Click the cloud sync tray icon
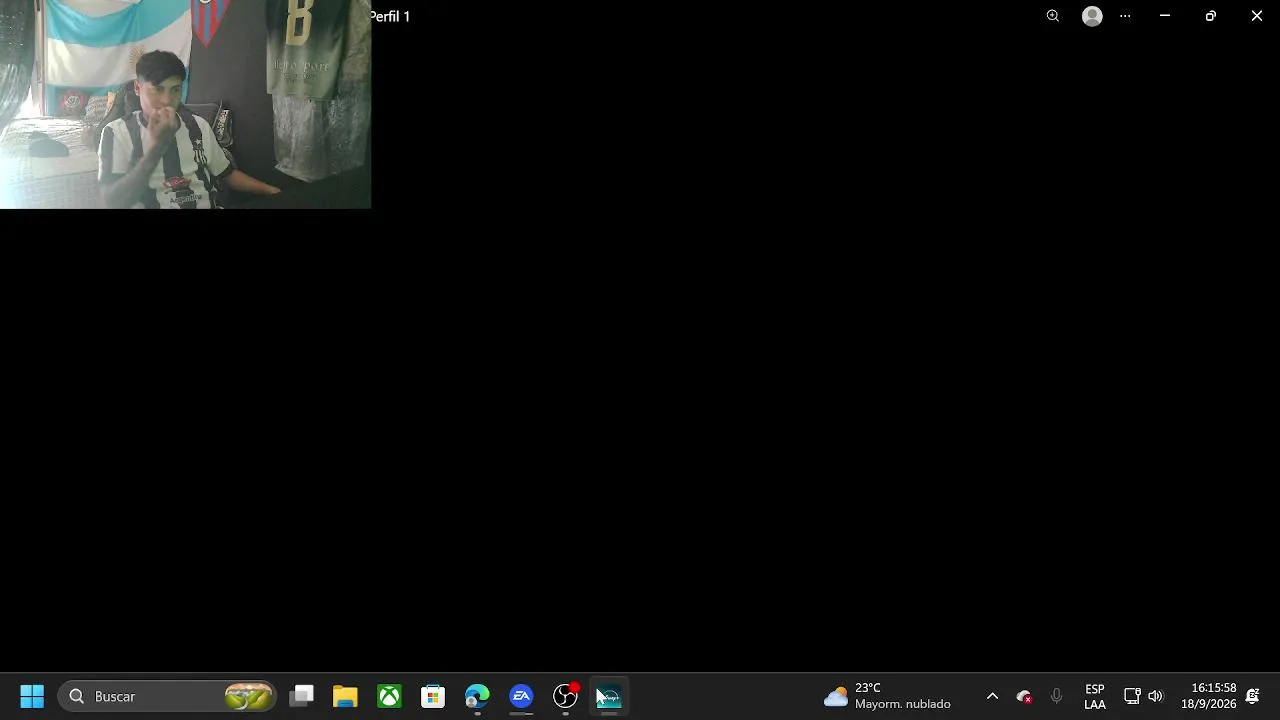This screenshot has width=1280, height=720. (1024, 696)
